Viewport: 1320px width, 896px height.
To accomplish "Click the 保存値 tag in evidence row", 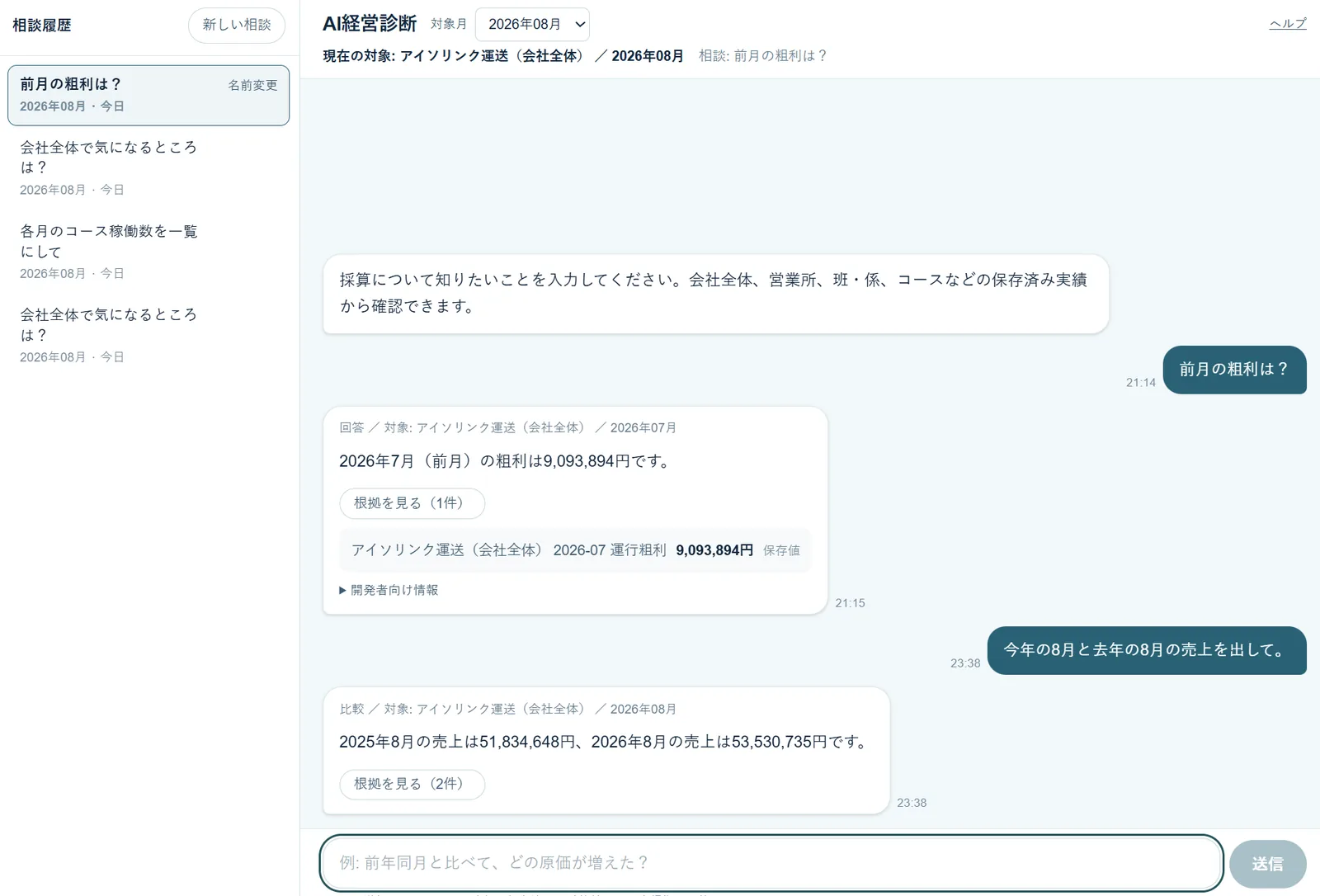I will coord(781,550).
